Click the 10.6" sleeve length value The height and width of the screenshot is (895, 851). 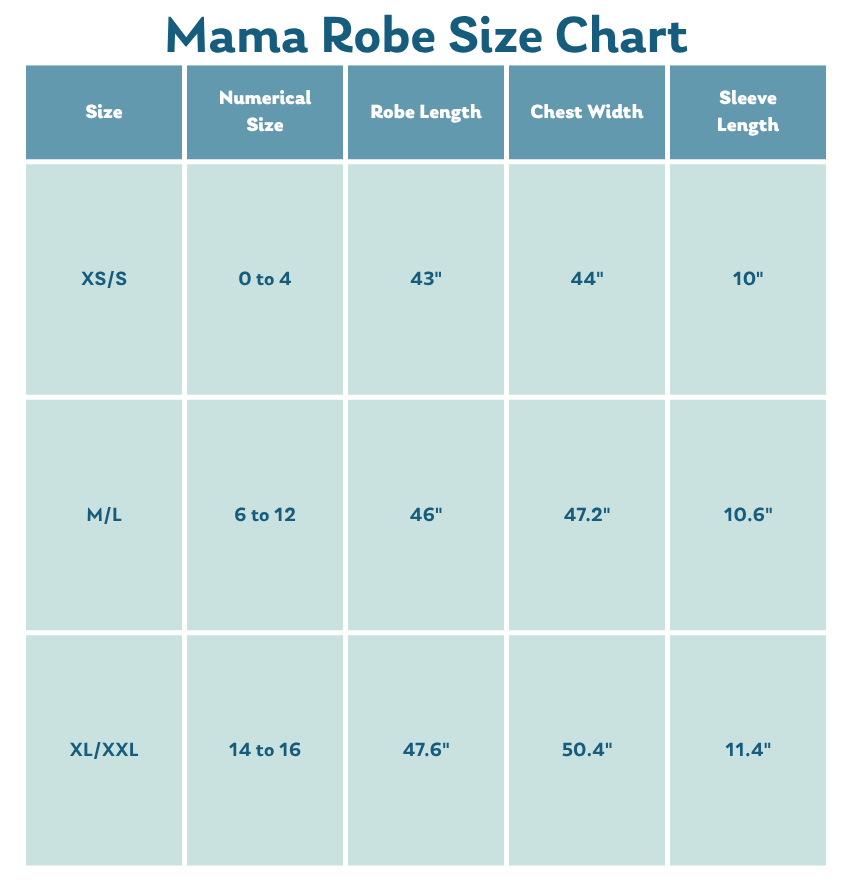pos(748,515)
